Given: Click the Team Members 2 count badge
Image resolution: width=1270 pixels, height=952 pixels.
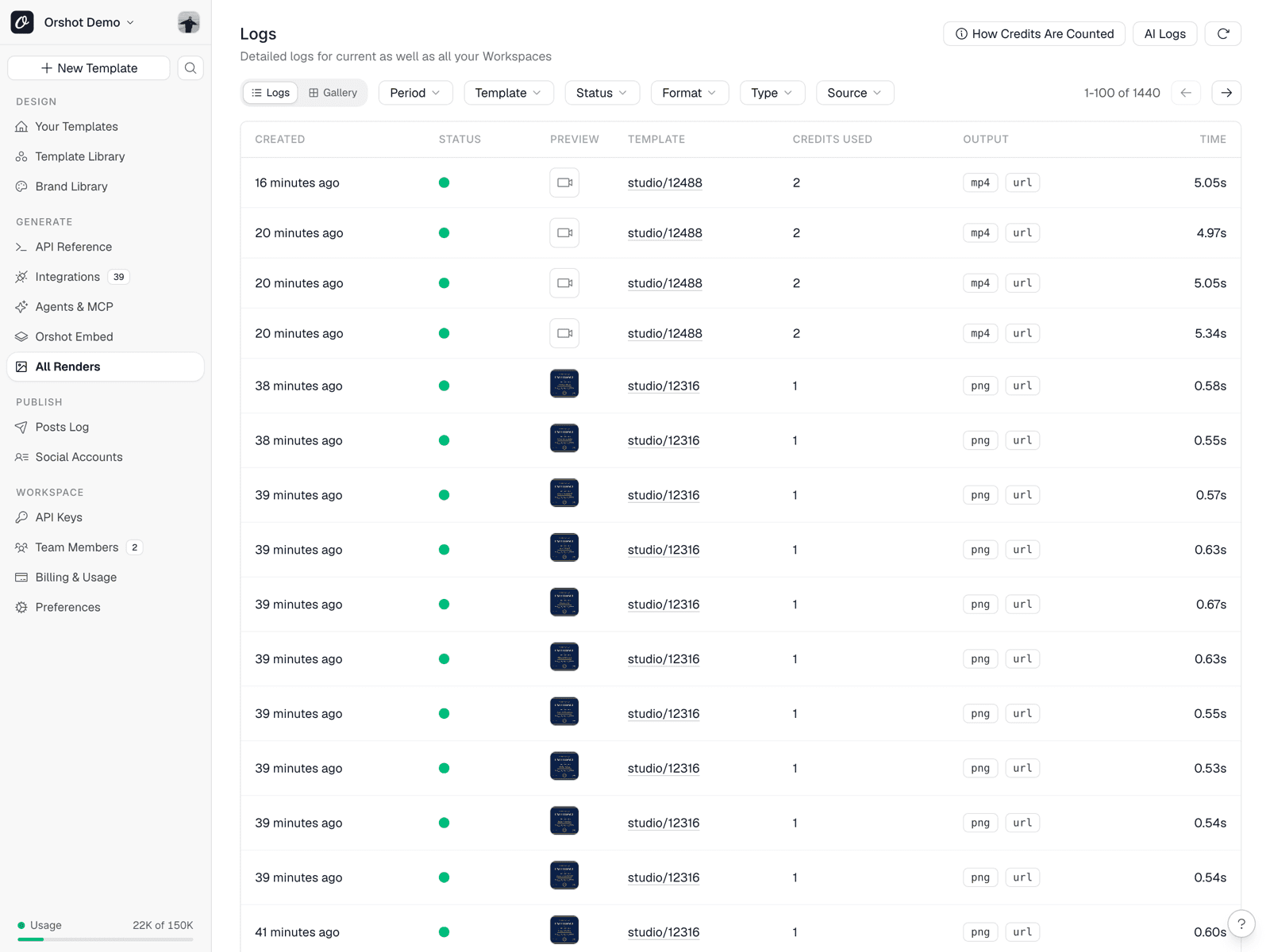Looking at the screenshot, I should point(135,547).
